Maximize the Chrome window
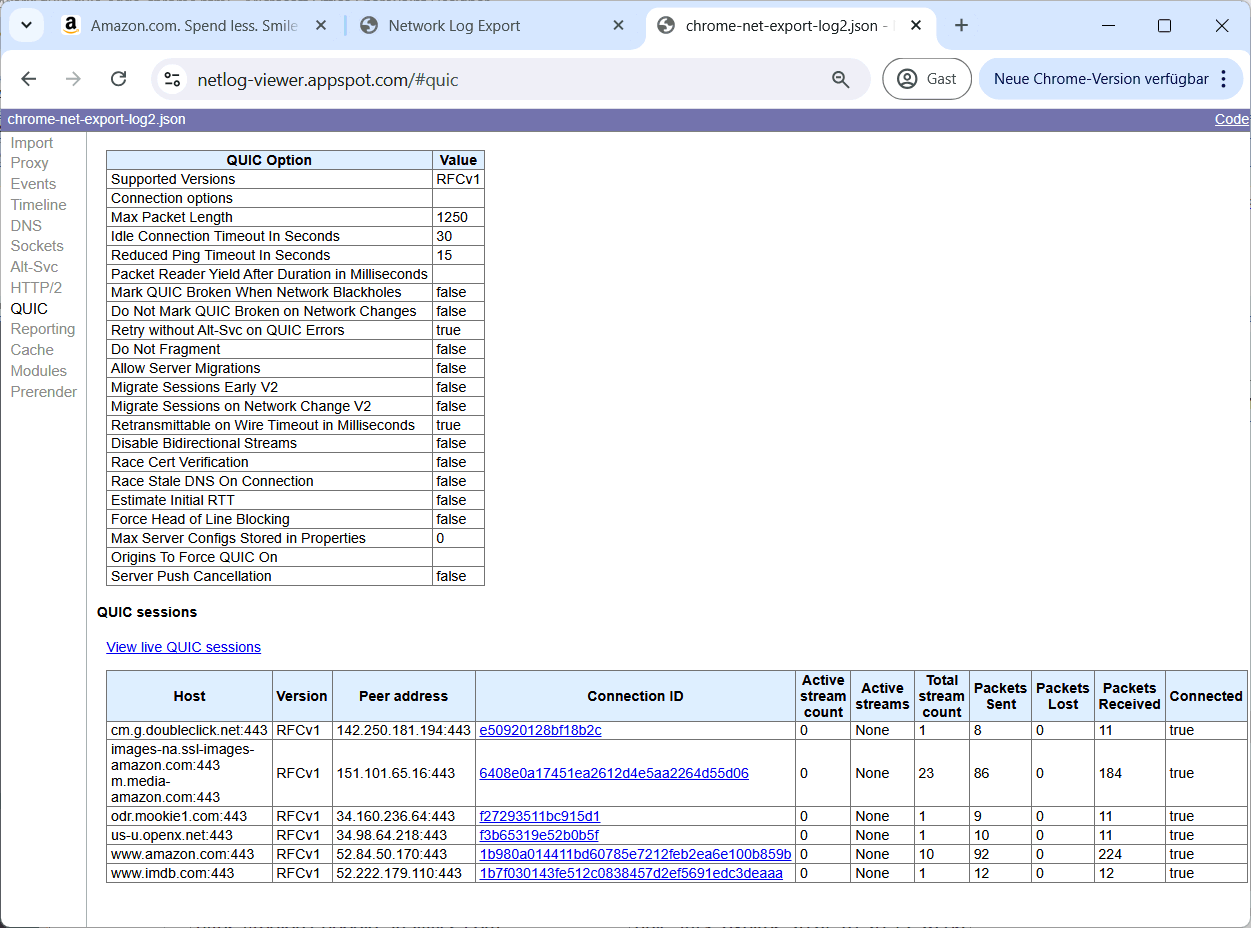The image size is (1251, 928). coord(1164,26)
